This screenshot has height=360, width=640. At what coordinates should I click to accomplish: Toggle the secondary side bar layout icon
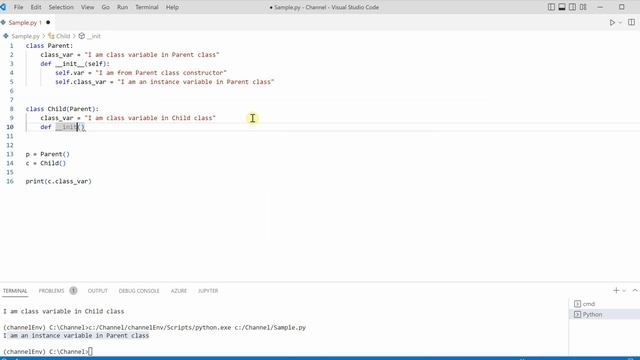572,7
